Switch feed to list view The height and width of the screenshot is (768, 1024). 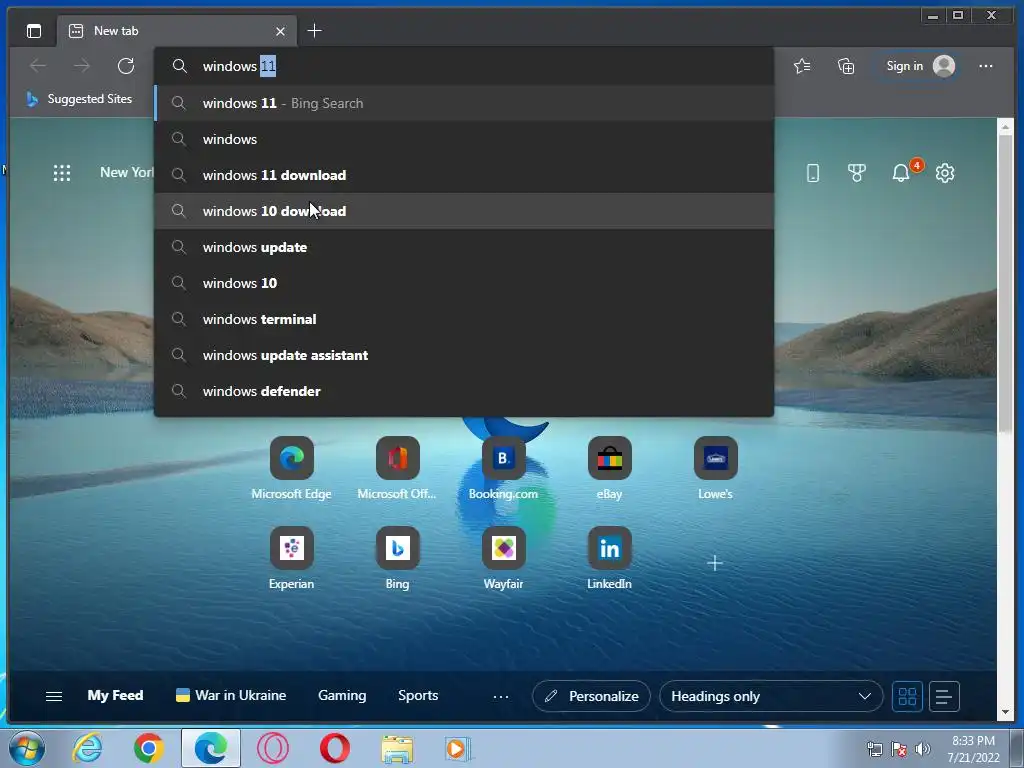pos(943,696)
